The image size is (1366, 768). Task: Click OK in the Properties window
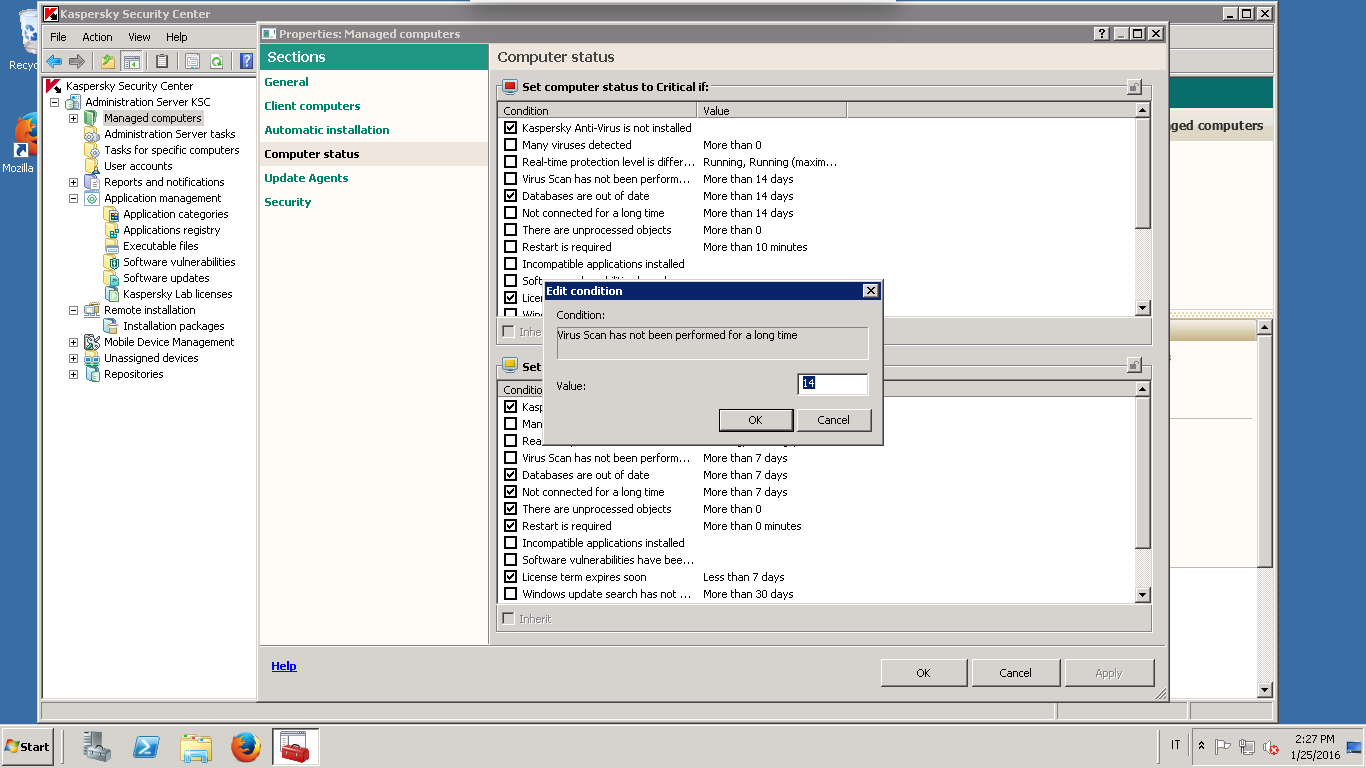point(923,673)
